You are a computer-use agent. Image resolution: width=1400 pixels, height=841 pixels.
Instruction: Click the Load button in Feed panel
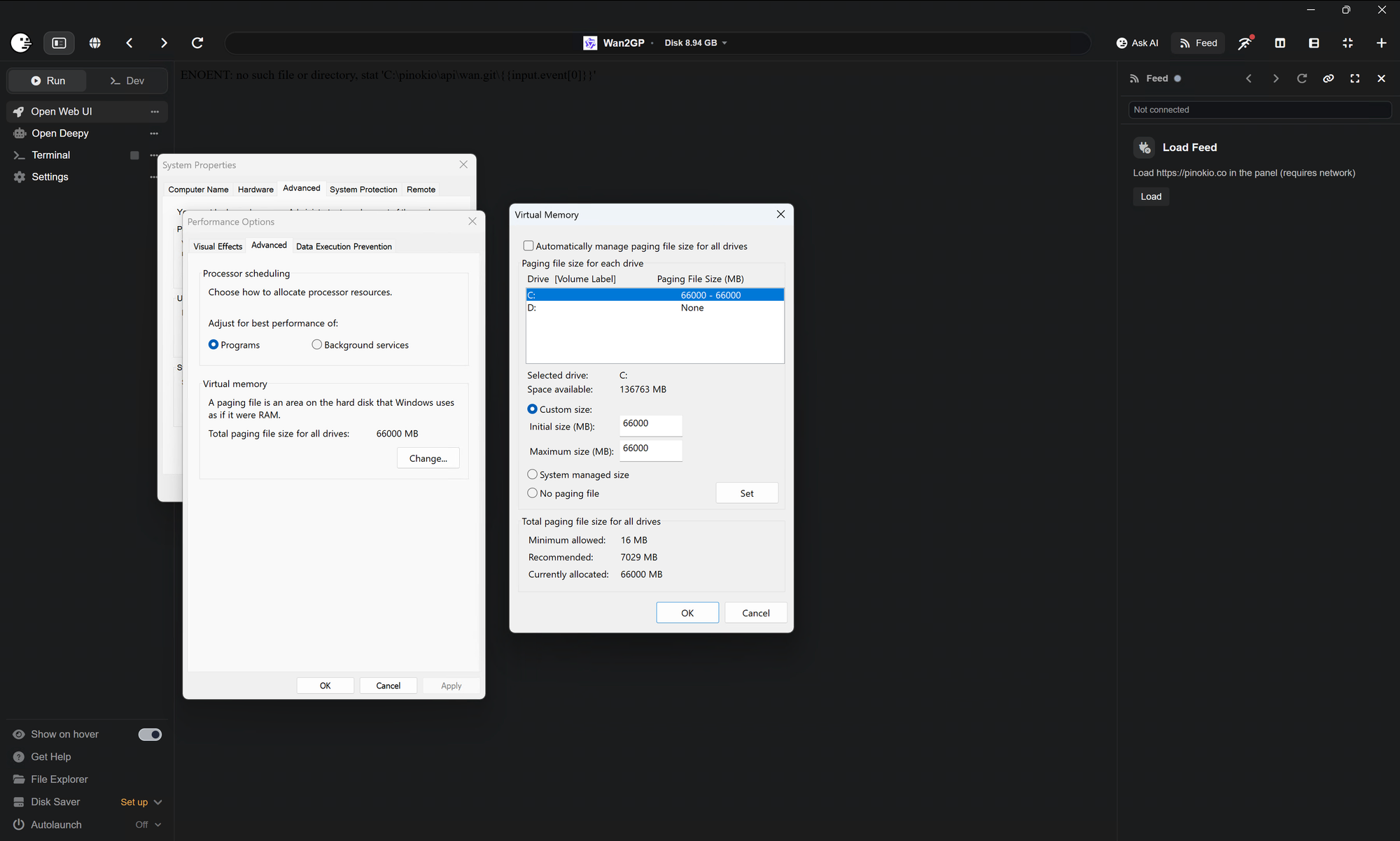tap(1151, 197)
